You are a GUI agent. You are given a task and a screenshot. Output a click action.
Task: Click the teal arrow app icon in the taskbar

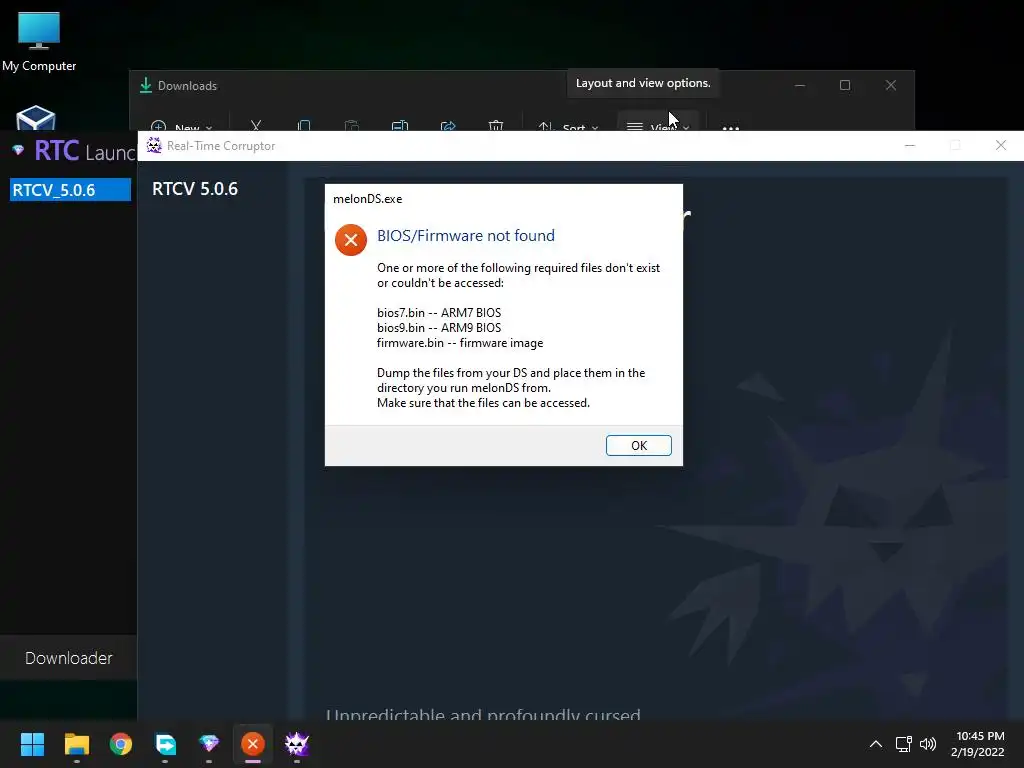[x=165, y=744]
